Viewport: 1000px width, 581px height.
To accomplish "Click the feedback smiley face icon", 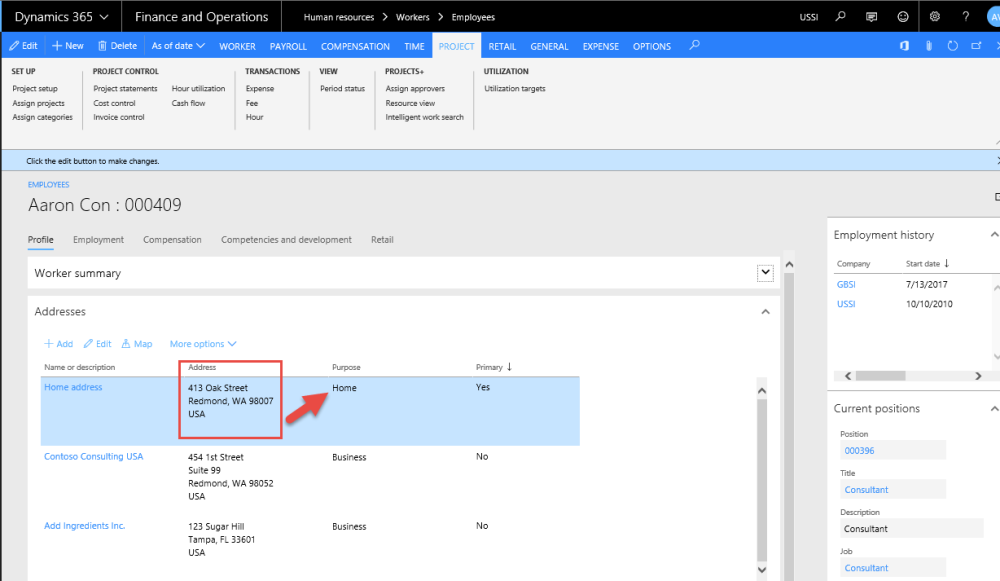I will click(x=904, y=17).
